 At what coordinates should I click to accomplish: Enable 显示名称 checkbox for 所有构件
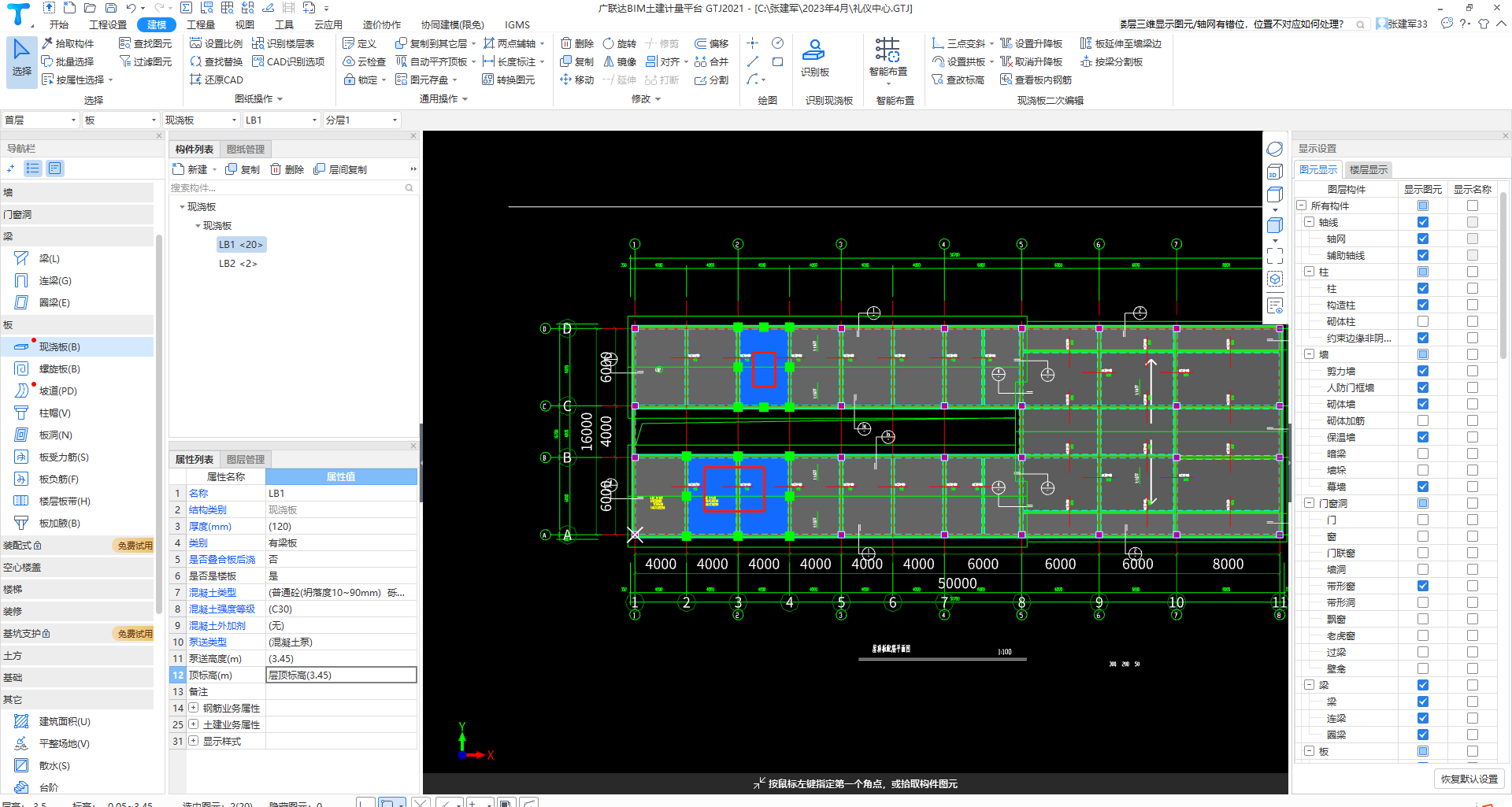tap(1472, 205)
